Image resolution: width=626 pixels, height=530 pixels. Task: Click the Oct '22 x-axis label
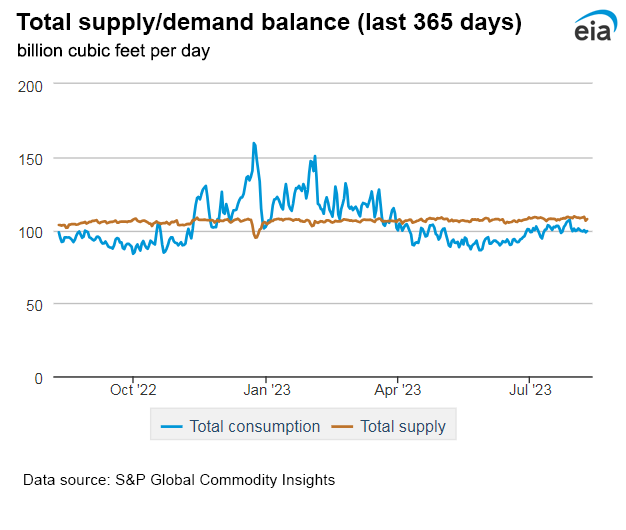133,390
